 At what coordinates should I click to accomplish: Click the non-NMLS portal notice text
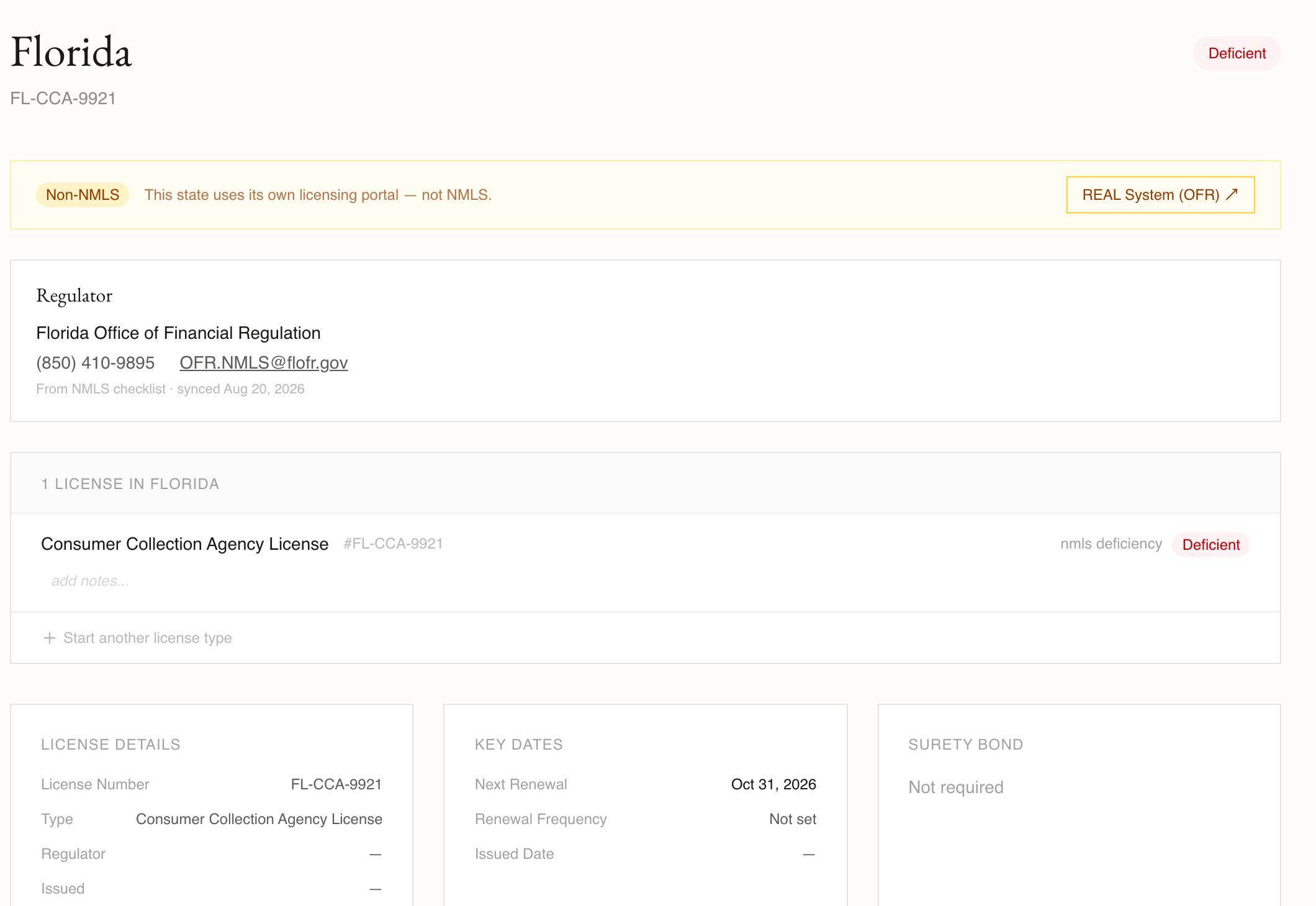point(318,195)
